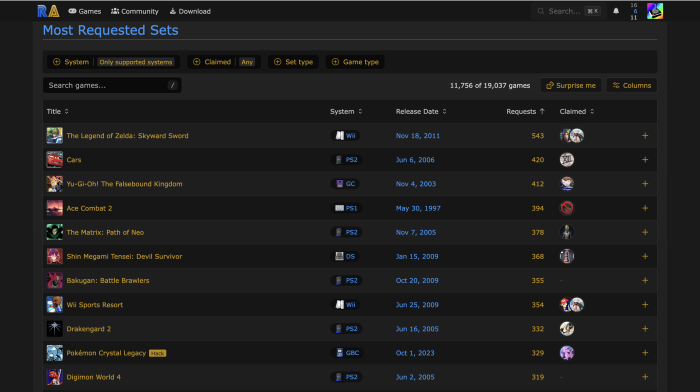The width and height of the screenshot is (700, 392).
Task: Sort by Claimed column
Action: pyautogui.click(x=577, y=112)
